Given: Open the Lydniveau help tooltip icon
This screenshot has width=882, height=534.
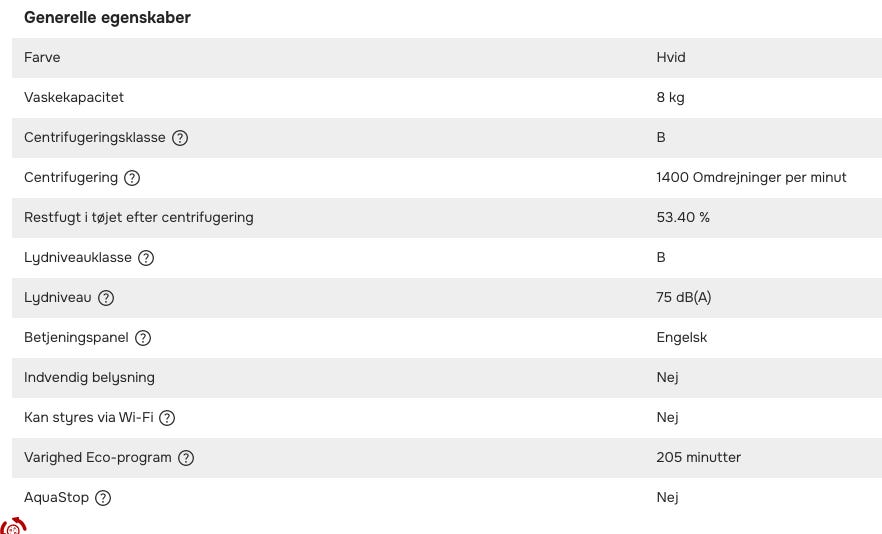Looking at the screenshot, I should pos(106,298).
